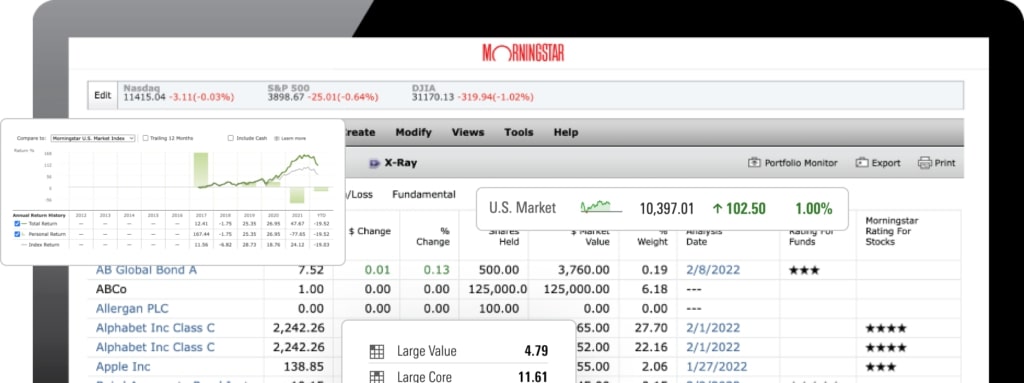Viewport: 1024px width, 383px height.
Task: Click the Print printer icon
Action: (924, 163)
